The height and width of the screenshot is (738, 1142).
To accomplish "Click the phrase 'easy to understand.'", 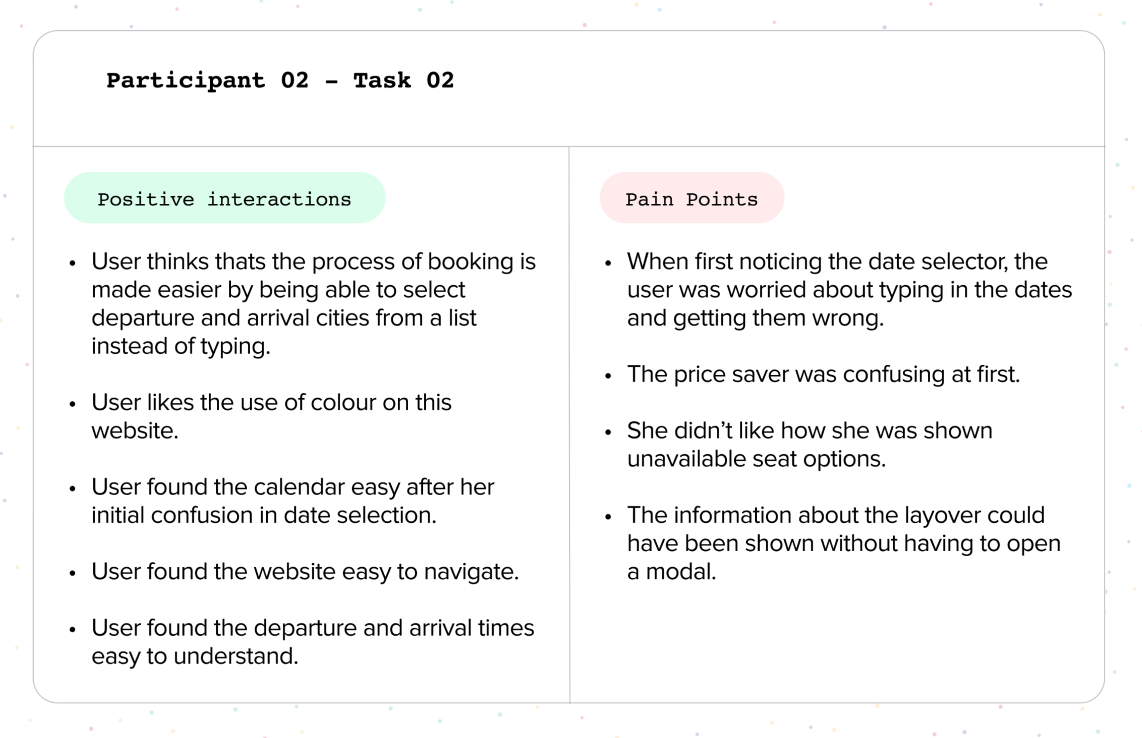I will pyautogui.click(x=194, y=656).
